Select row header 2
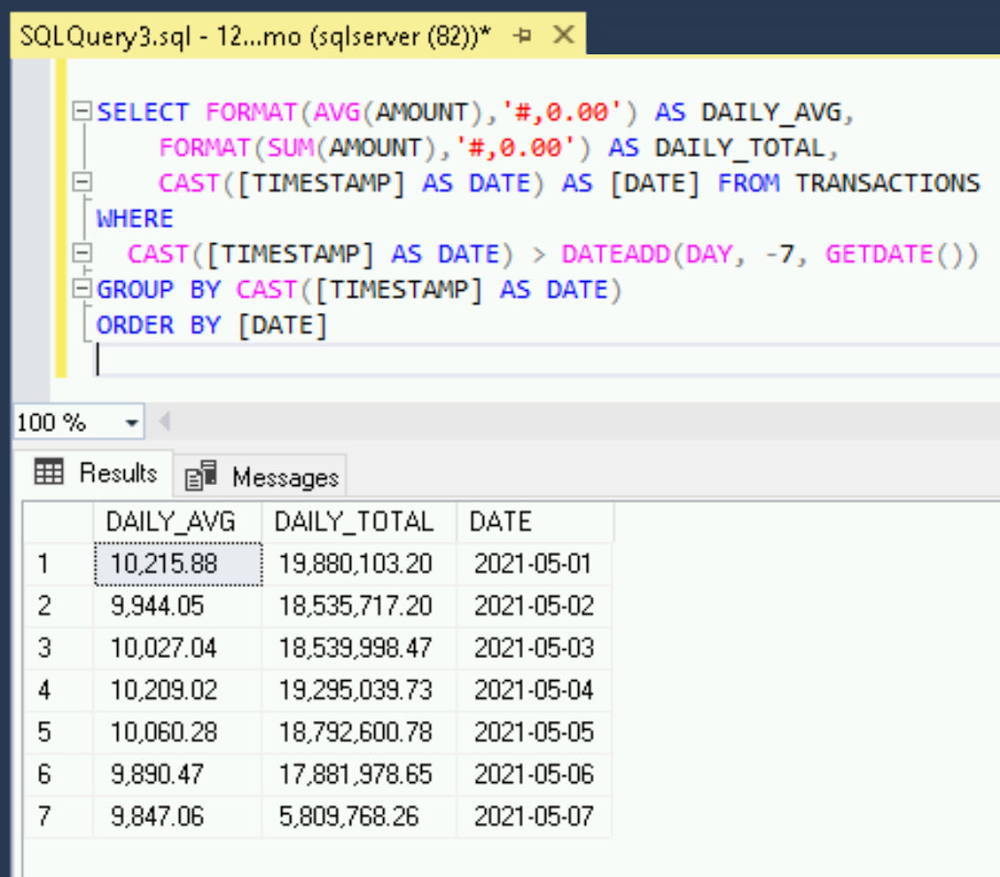Image resolution: width=1000 pixels, height=877 pixels. [x=59, y=606]
